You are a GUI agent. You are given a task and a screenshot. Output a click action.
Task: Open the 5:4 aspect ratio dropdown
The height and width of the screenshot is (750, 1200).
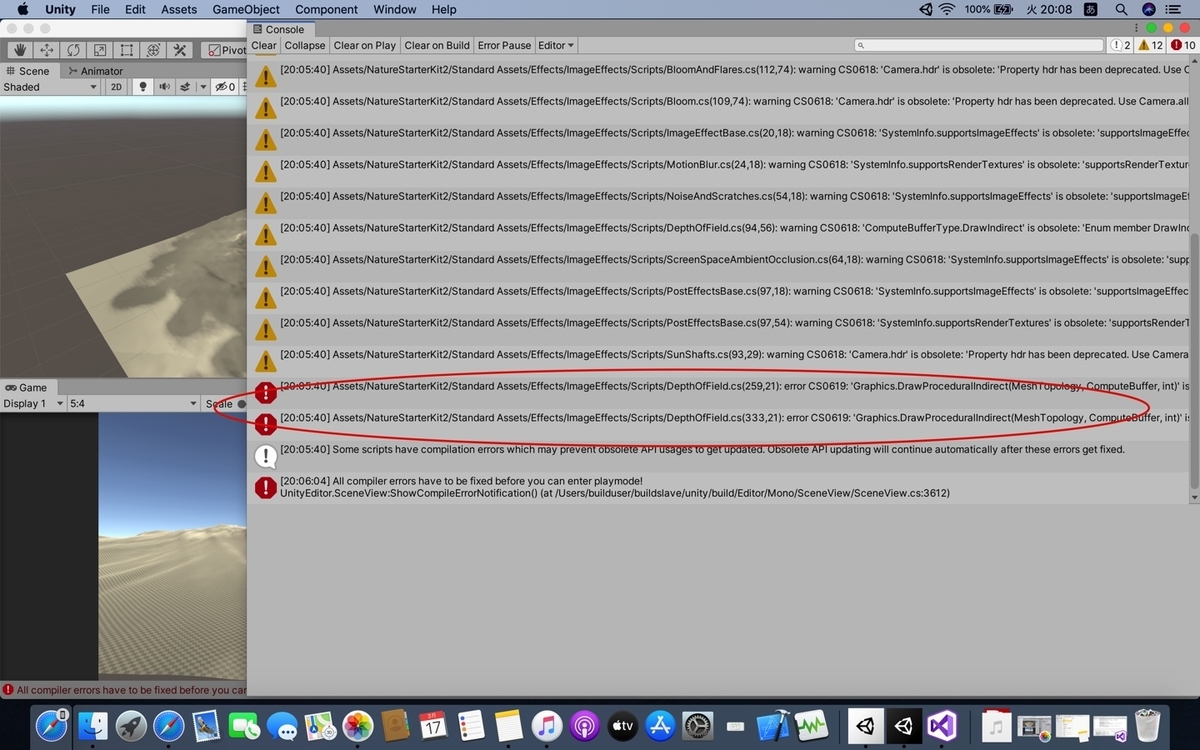click(x=133, y=403)
